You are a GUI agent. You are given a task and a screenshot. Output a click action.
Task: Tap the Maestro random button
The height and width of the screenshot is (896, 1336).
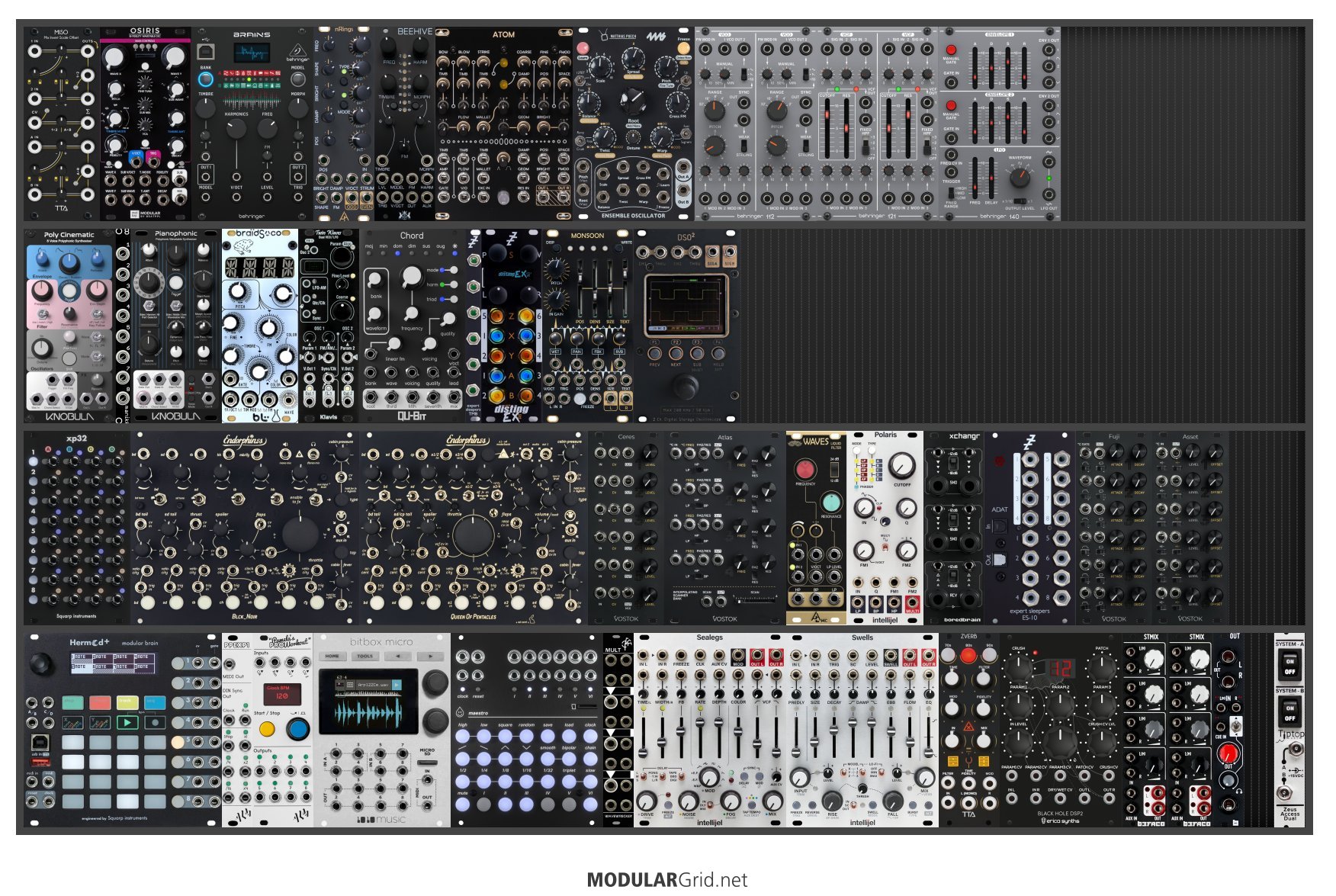(527, 736)
